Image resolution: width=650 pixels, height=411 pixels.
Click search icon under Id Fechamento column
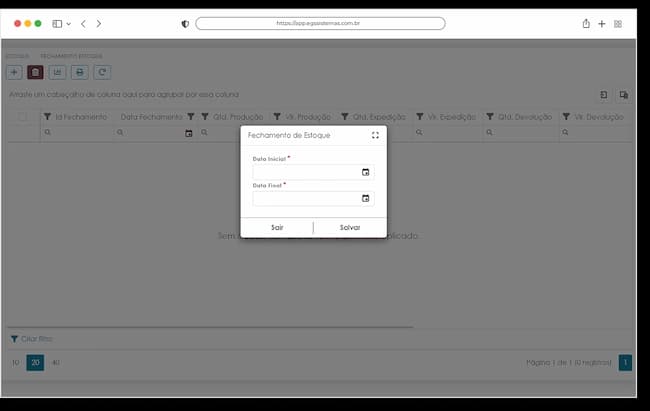tap(47, 132)
